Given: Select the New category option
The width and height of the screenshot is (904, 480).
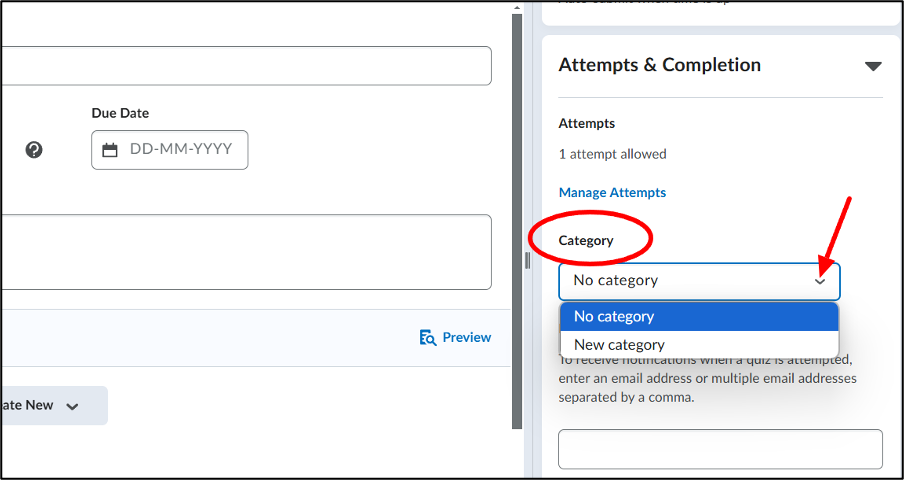Looking at the screenshot, I should 699,345.
